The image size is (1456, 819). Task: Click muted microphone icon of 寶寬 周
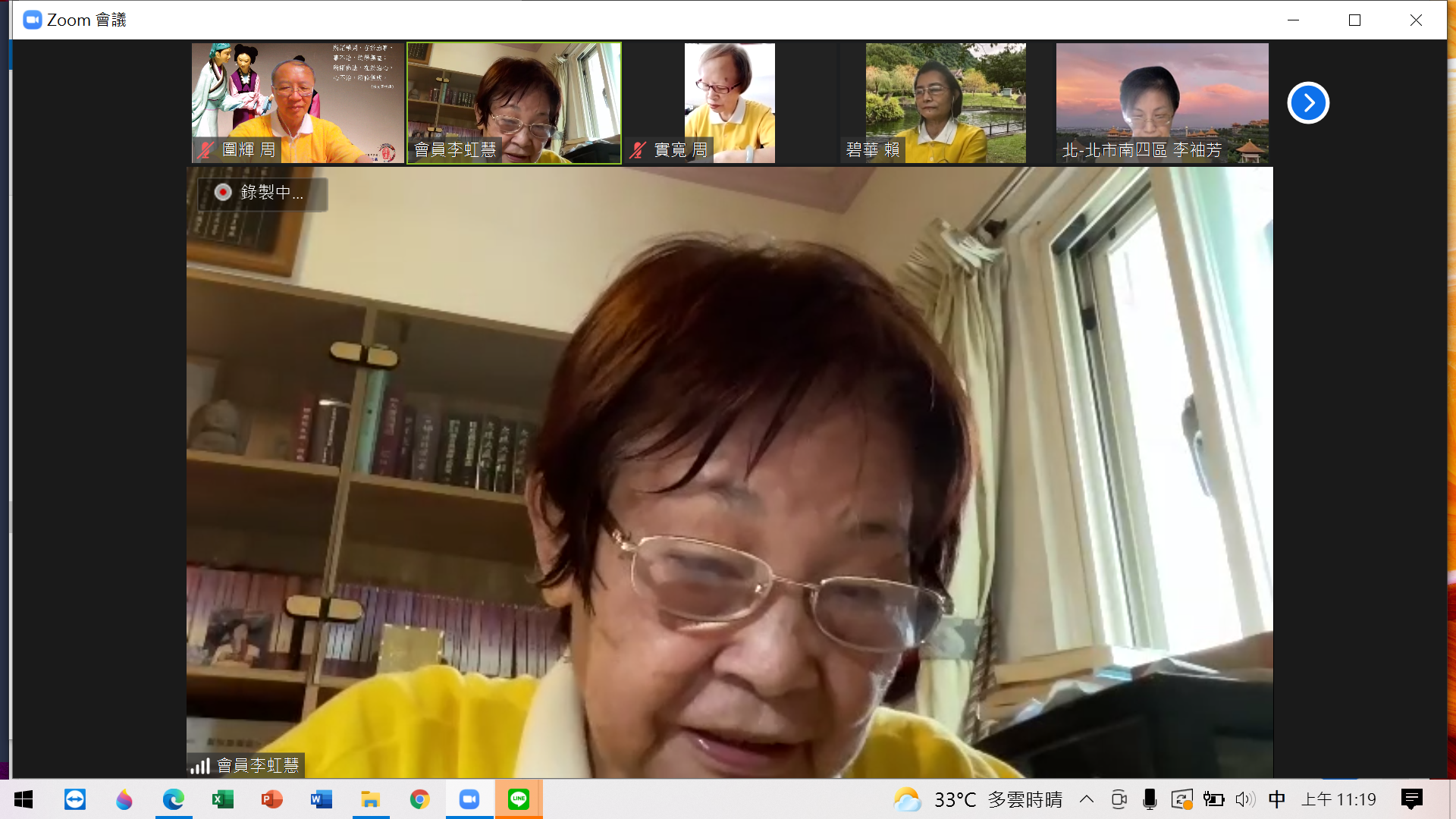pos(638,150)
